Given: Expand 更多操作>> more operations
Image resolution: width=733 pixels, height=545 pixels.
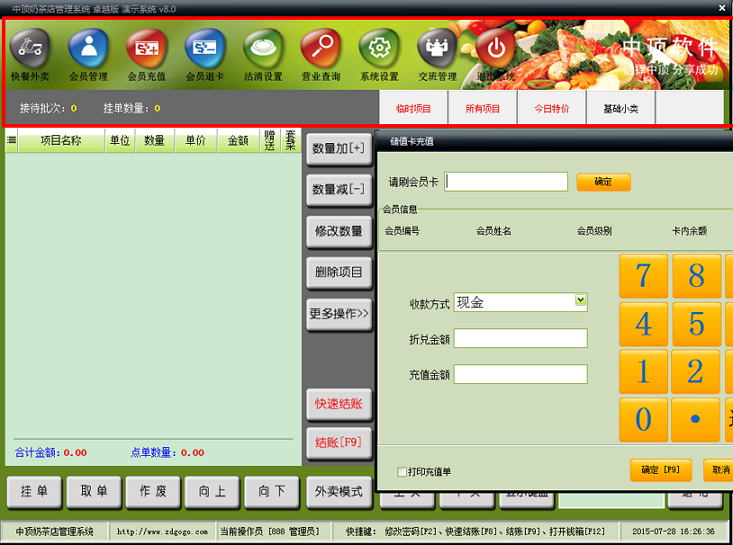Looking at the screenshot, I should coord(338,314).
